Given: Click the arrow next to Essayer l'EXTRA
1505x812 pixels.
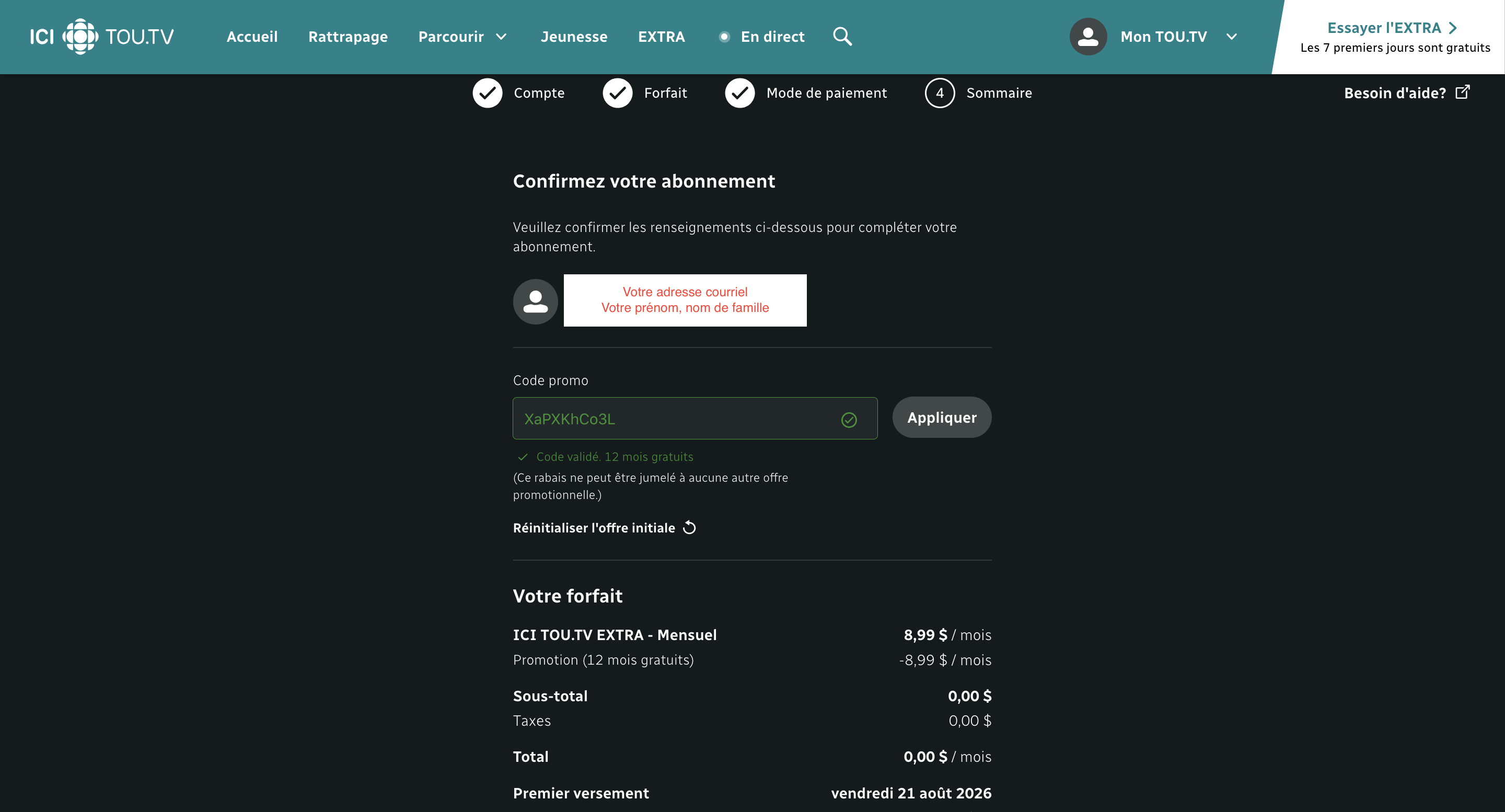Looking at the screenshot, I should (x=1453, y=28).
